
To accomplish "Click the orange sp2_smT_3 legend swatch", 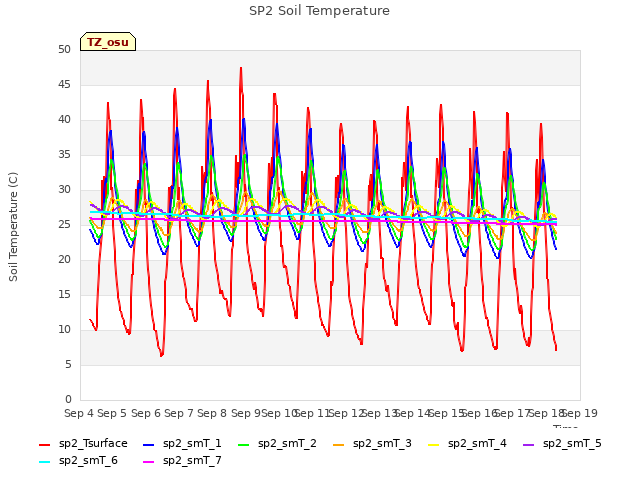I will 339,445.
